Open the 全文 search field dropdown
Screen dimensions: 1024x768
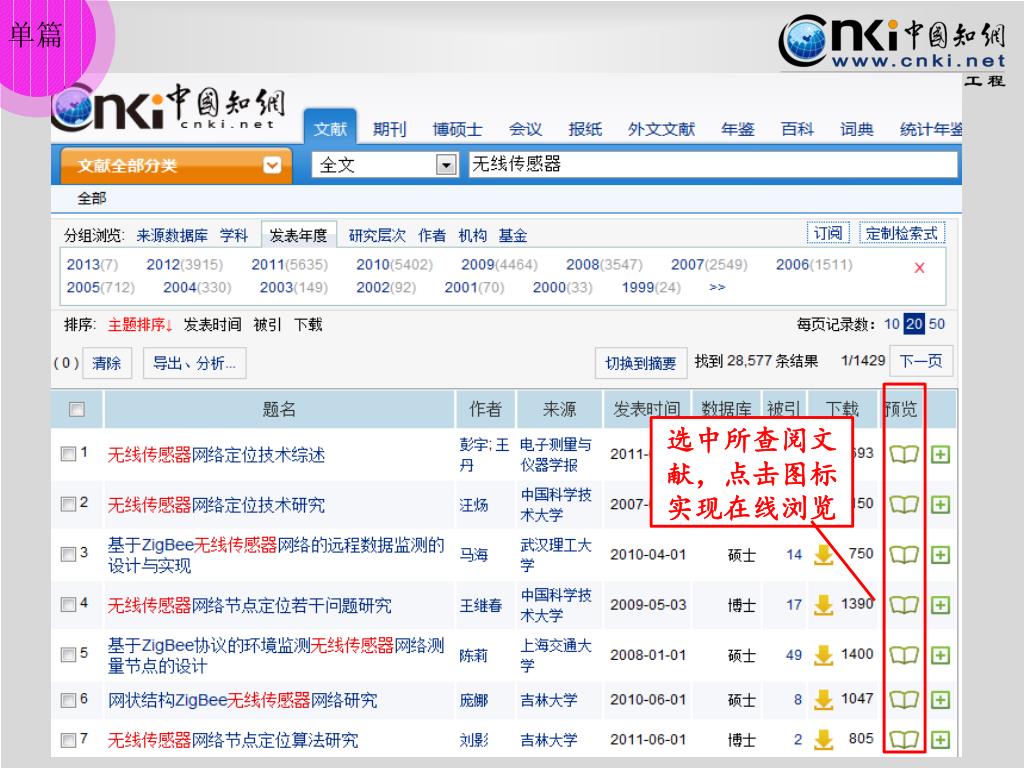[446, 165]
